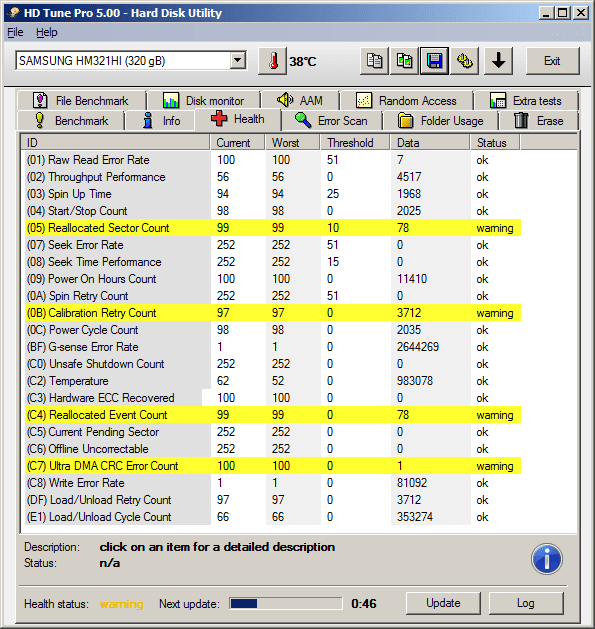This screenshot has width=595, height=629.
Task: Select the (DF) Load/Unload Retry Count row
Action: tap(273, 500)
